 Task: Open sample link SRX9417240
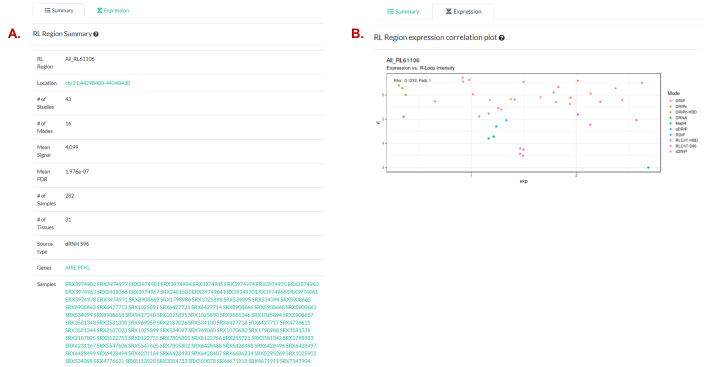141,315
